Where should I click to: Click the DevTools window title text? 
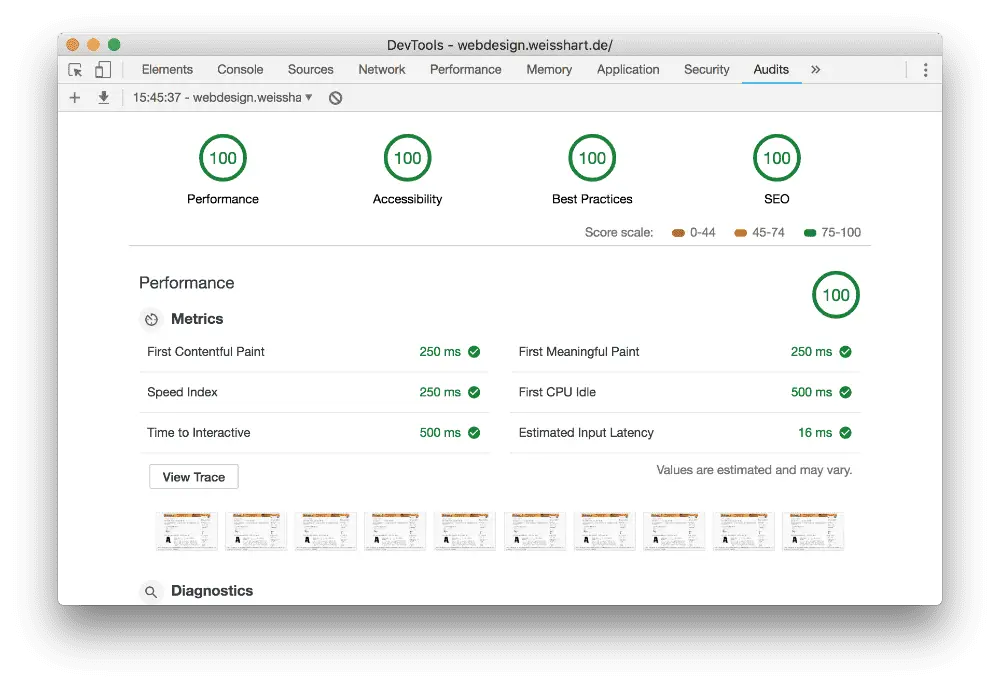pyautogui.click(x=499, y=45)
